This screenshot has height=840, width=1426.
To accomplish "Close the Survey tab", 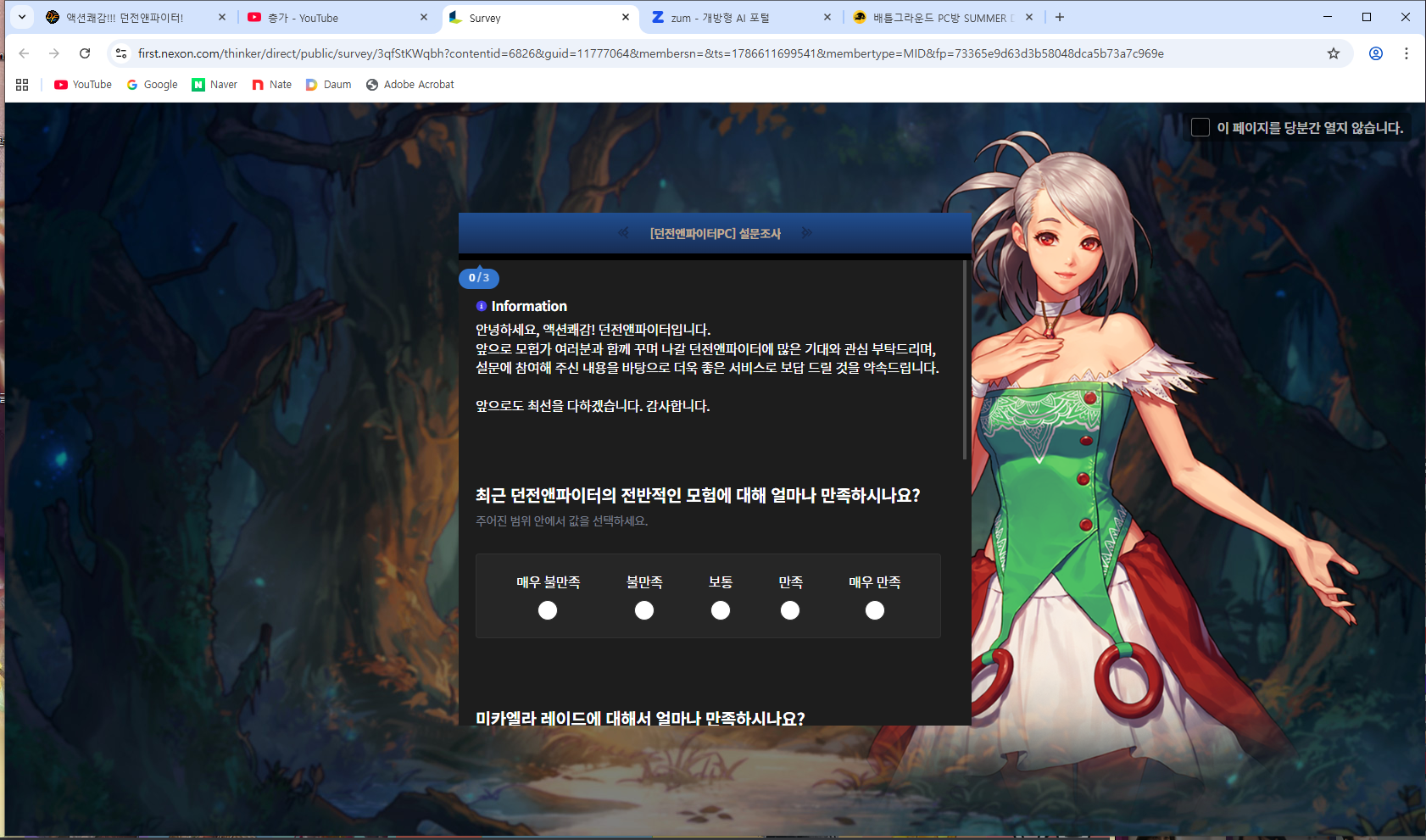I will pos(626,17).
